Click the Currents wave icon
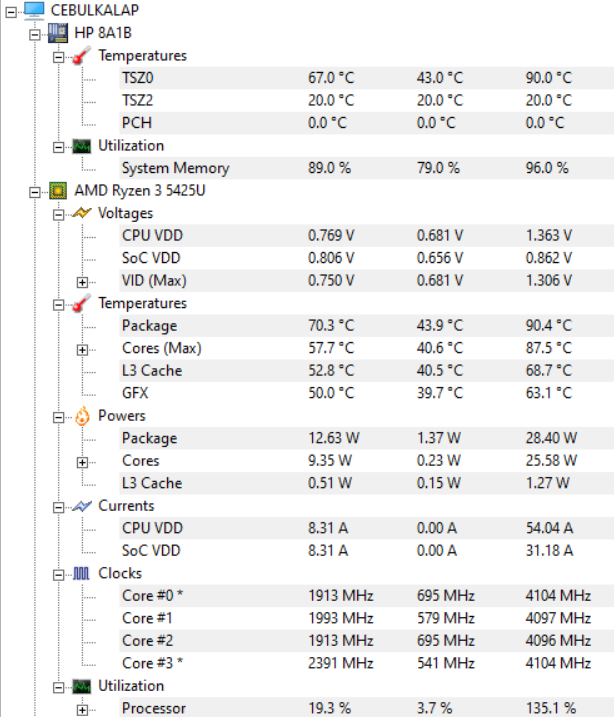Screen dimensions: 614x717 pos(82,506)
